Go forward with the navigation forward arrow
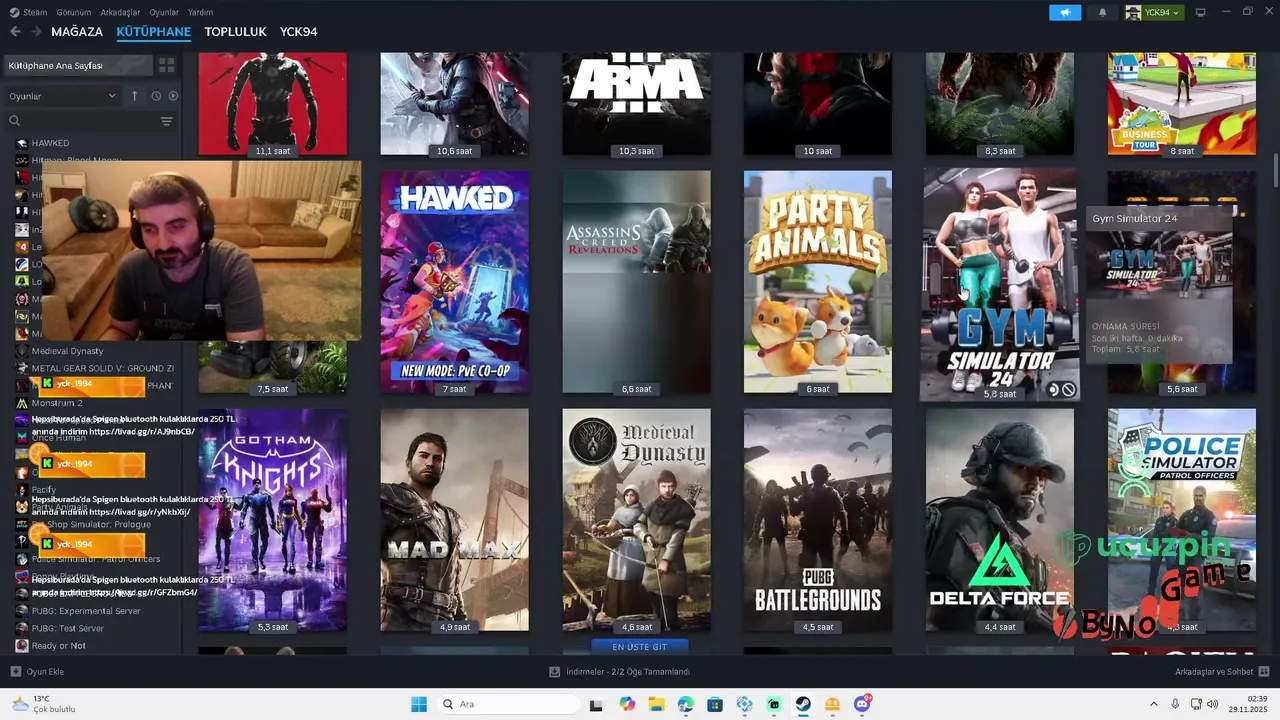Screen dimensions: 1280x720 click(36, 32)
